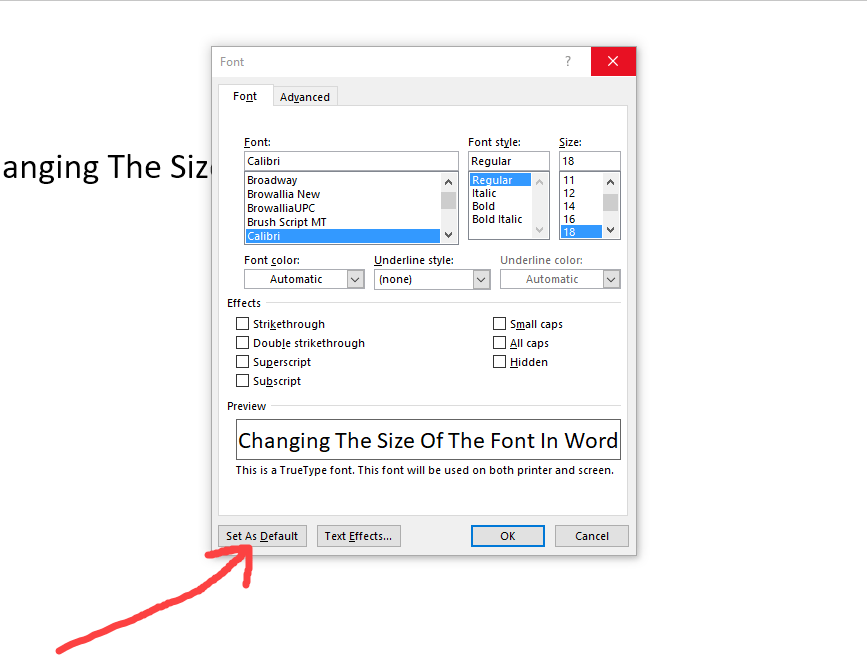The image size is (867, 656).
Task: Enable Small caps
Action: point(499,323)
